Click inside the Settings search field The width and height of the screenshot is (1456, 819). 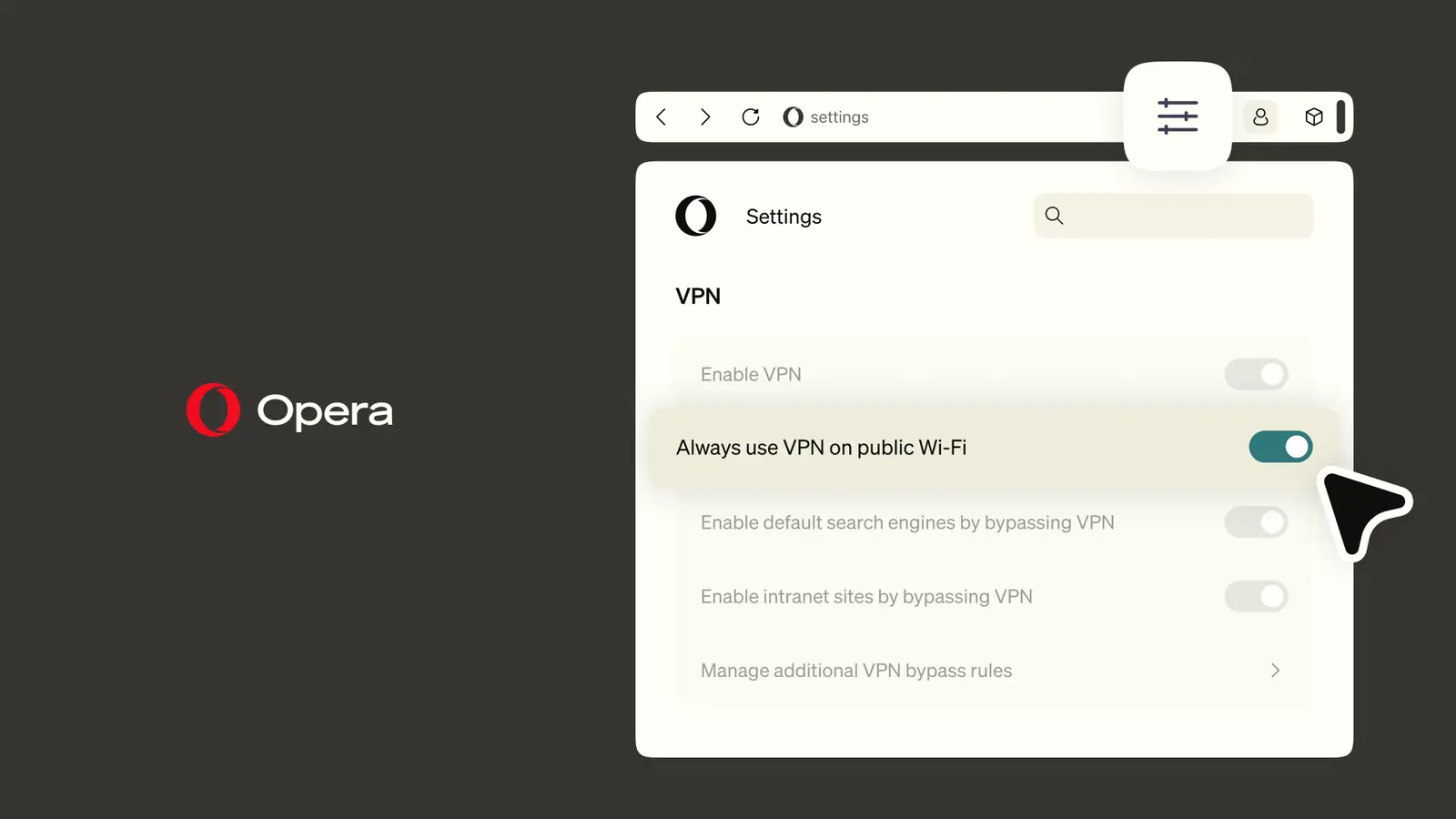1173,216
